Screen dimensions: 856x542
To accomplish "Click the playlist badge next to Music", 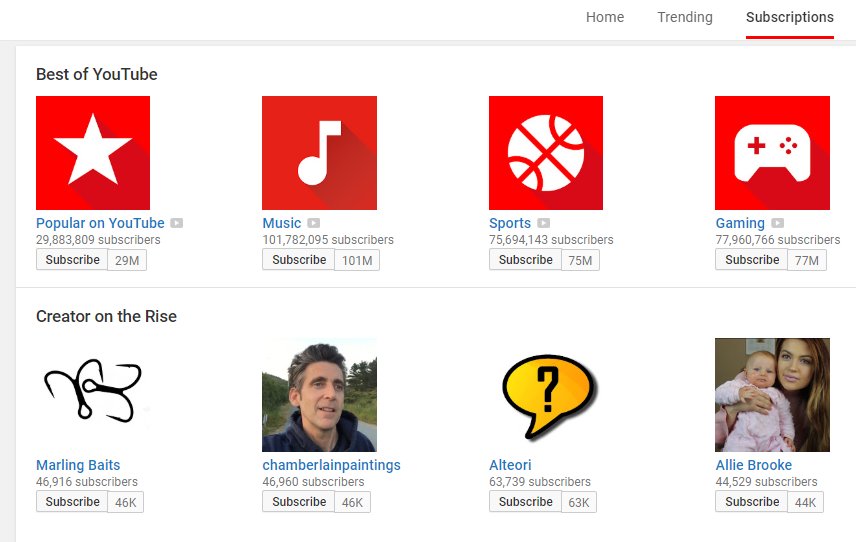I will [x=313, y=223].
